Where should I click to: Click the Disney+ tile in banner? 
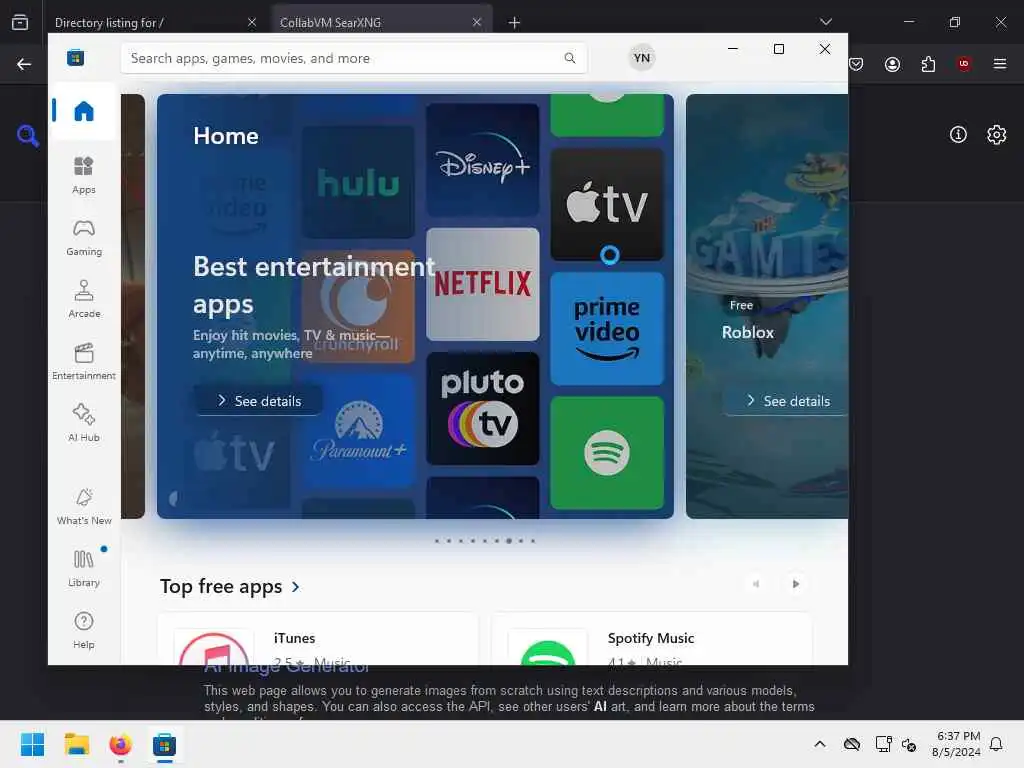tap(483, 160)
